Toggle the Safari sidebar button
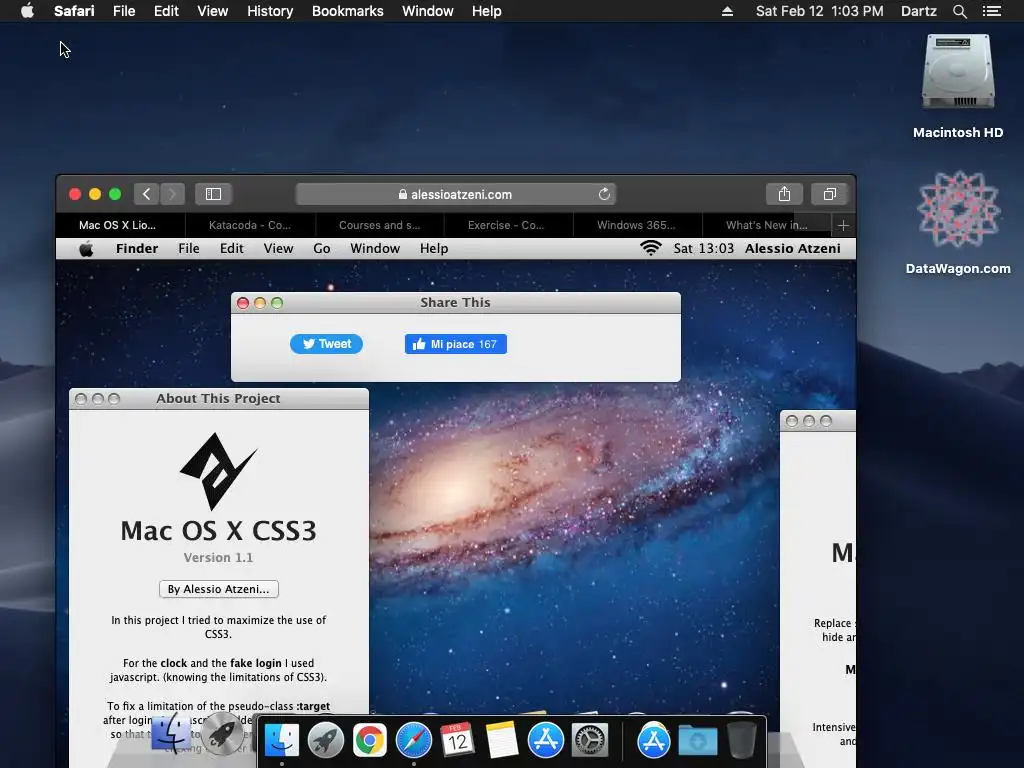1024x768 pixels. point(214,194)
